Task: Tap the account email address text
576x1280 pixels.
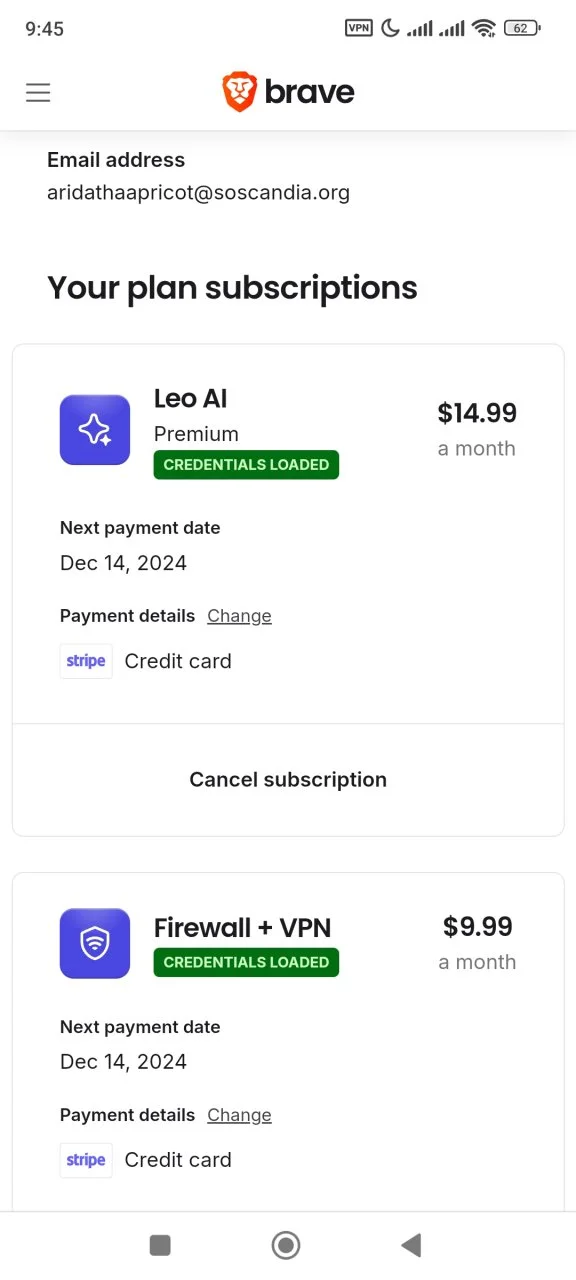Action: coord(198,193)
